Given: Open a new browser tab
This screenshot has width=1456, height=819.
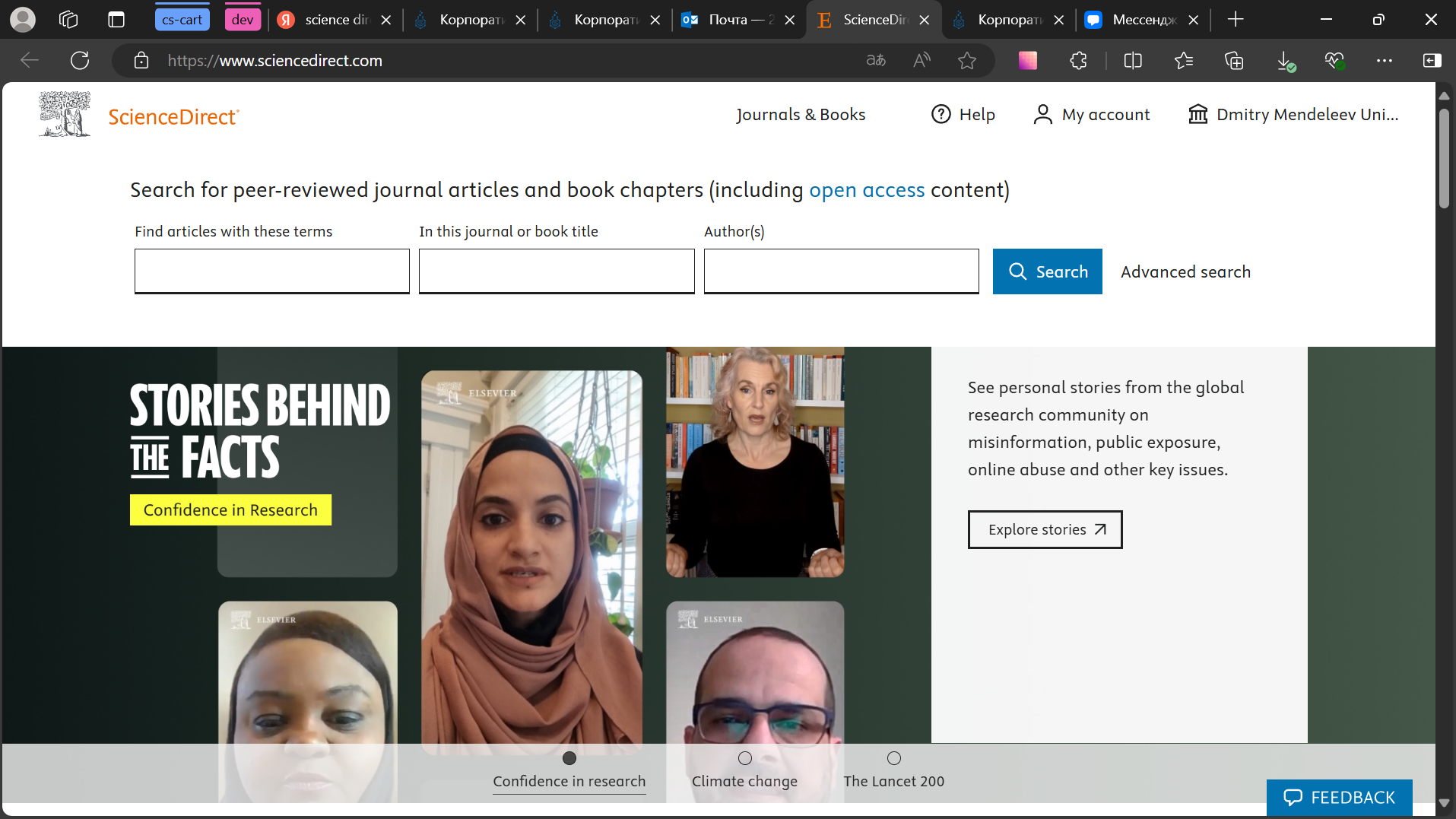Looking at the screenshot, I should [1236, 20].
